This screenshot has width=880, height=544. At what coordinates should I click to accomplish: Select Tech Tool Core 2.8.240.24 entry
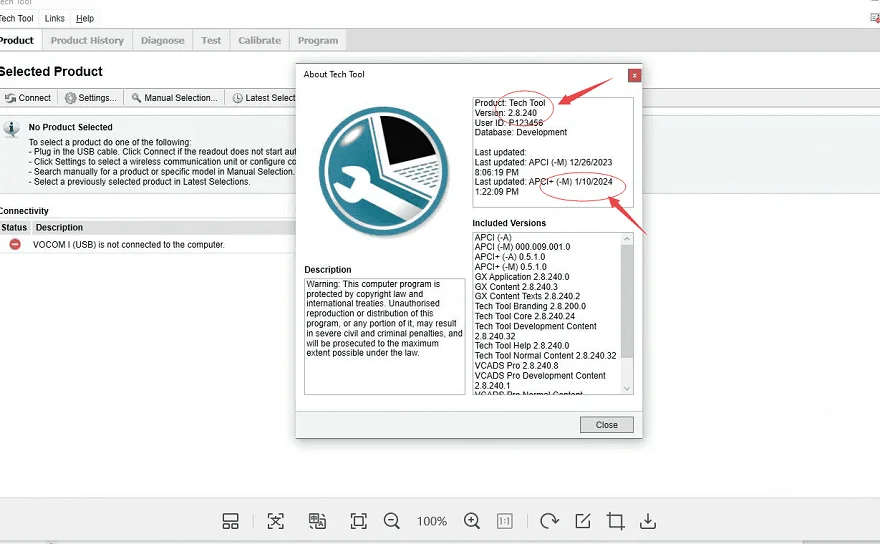[525, 317]
